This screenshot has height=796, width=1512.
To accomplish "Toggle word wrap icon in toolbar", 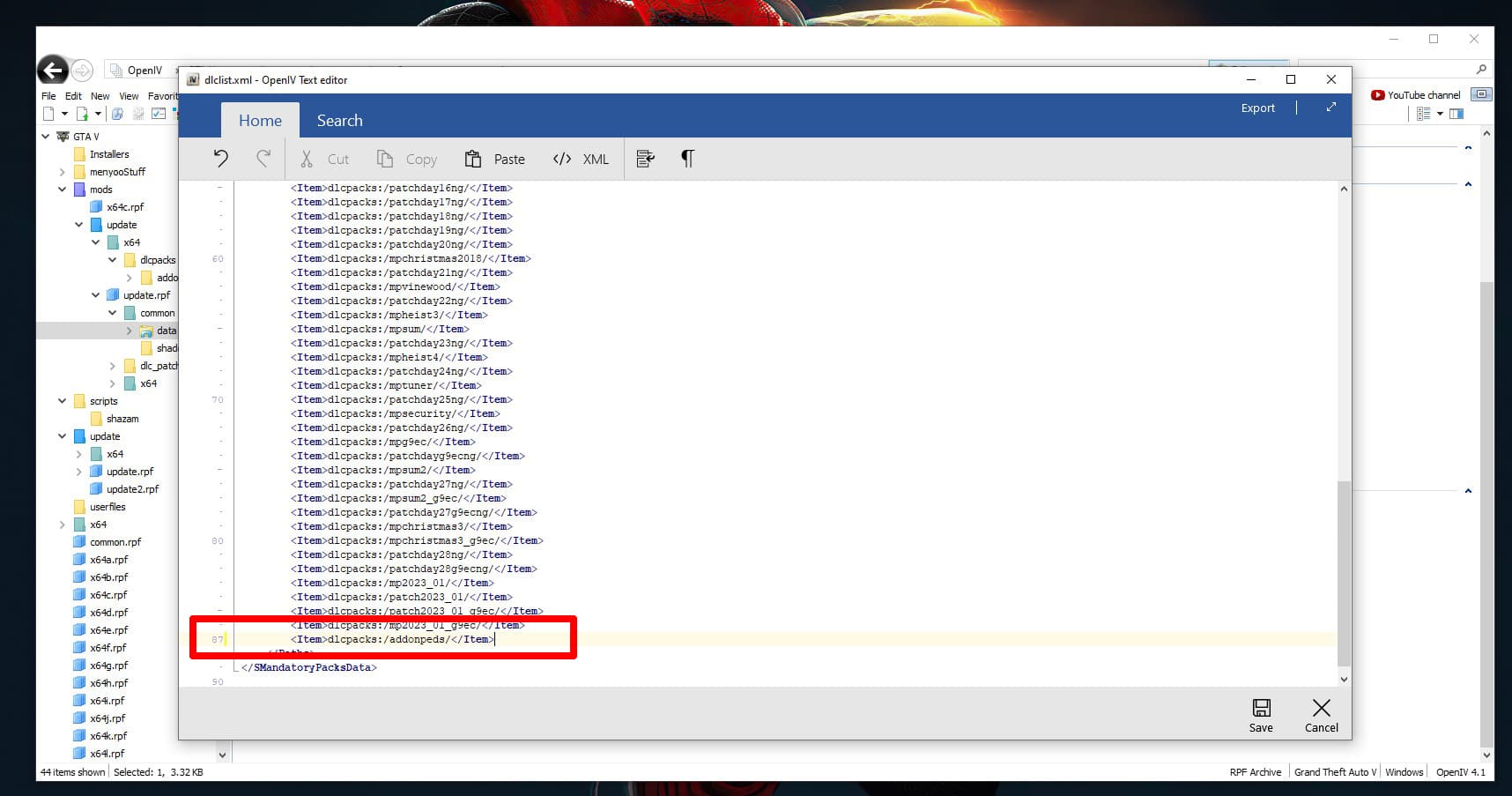I will tap(645, 159).
